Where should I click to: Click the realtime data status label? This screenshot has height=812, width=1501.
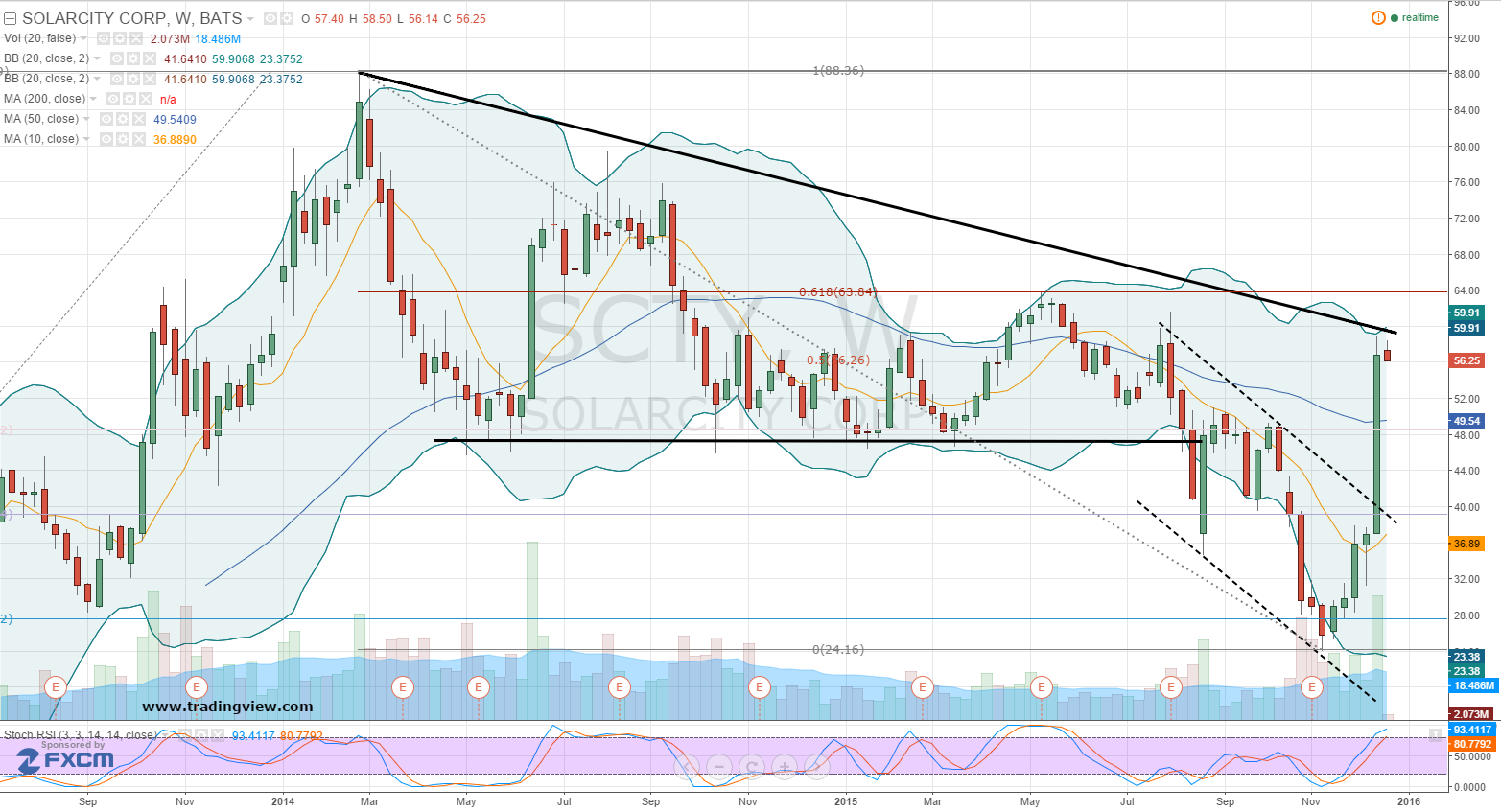pyautogui.click(x=1420, y=17)
